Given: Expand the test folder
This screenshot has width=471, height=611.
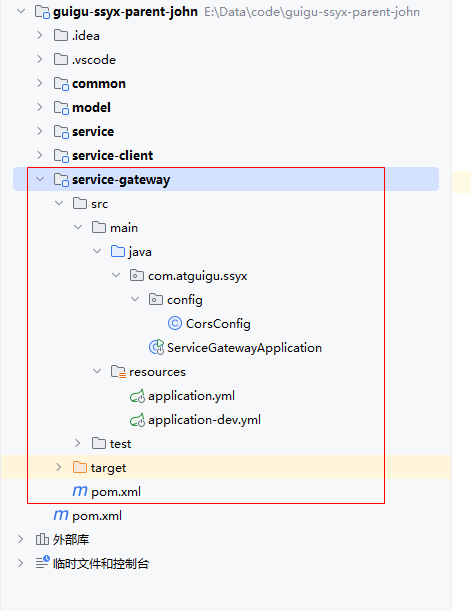Looking at the screenshot, I should click(78, 443).
